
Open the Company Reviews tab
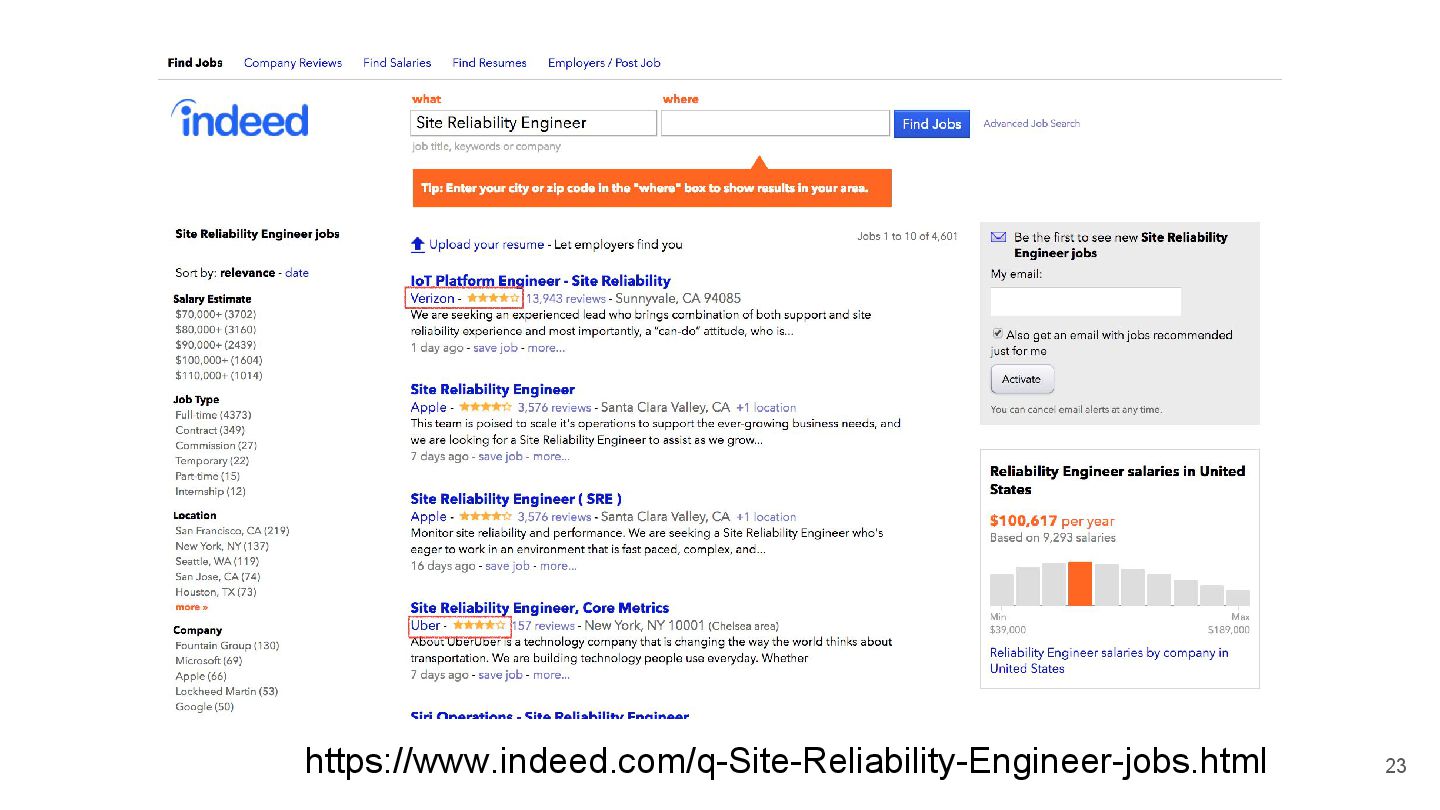pyautogui.click(x=293, y=63)
